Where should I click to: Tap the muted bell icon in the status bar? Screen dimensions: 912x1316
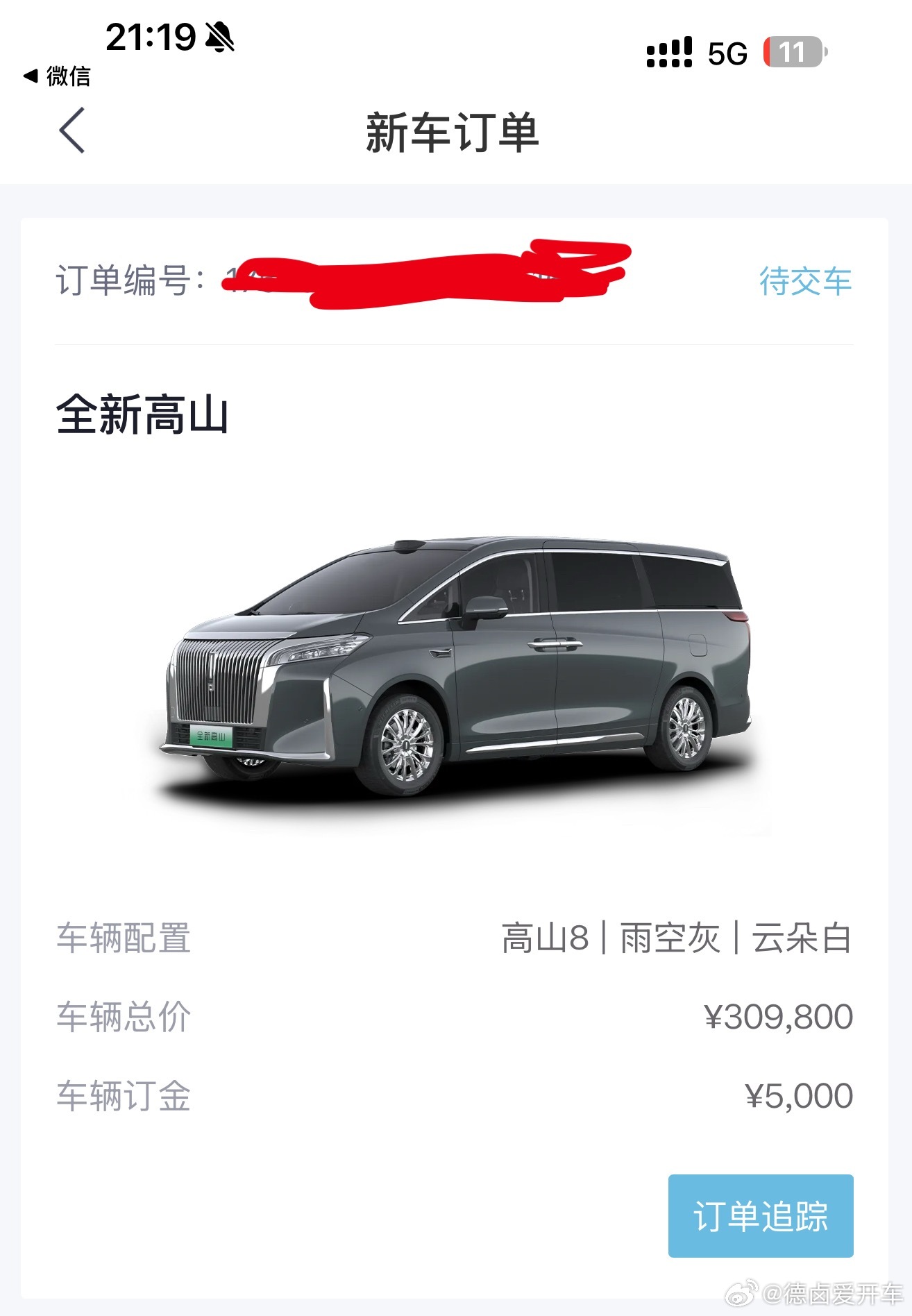tap(221, 37)
